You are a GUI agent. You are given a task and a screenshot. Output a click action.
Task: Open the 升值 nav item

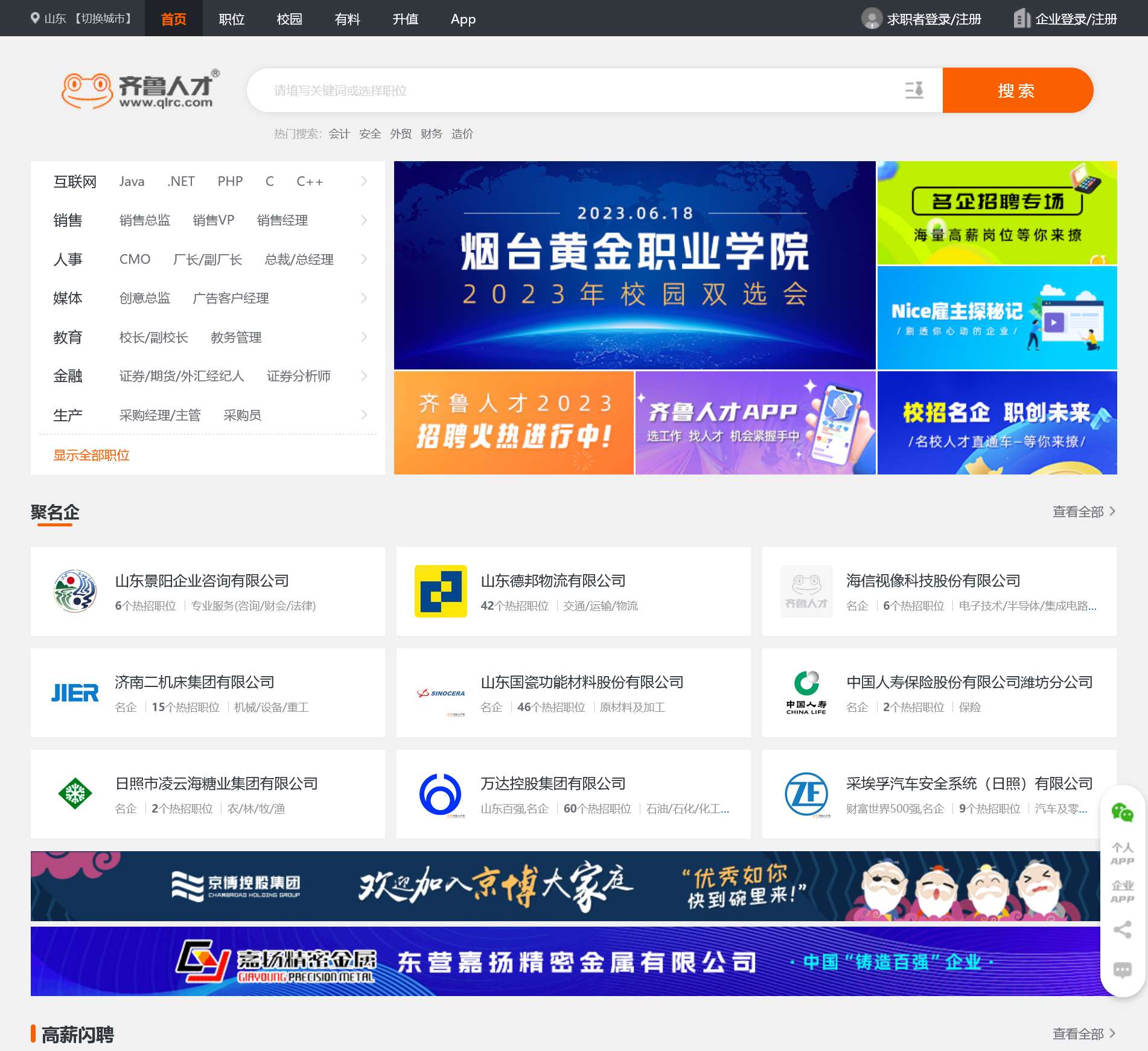(405, 19)
